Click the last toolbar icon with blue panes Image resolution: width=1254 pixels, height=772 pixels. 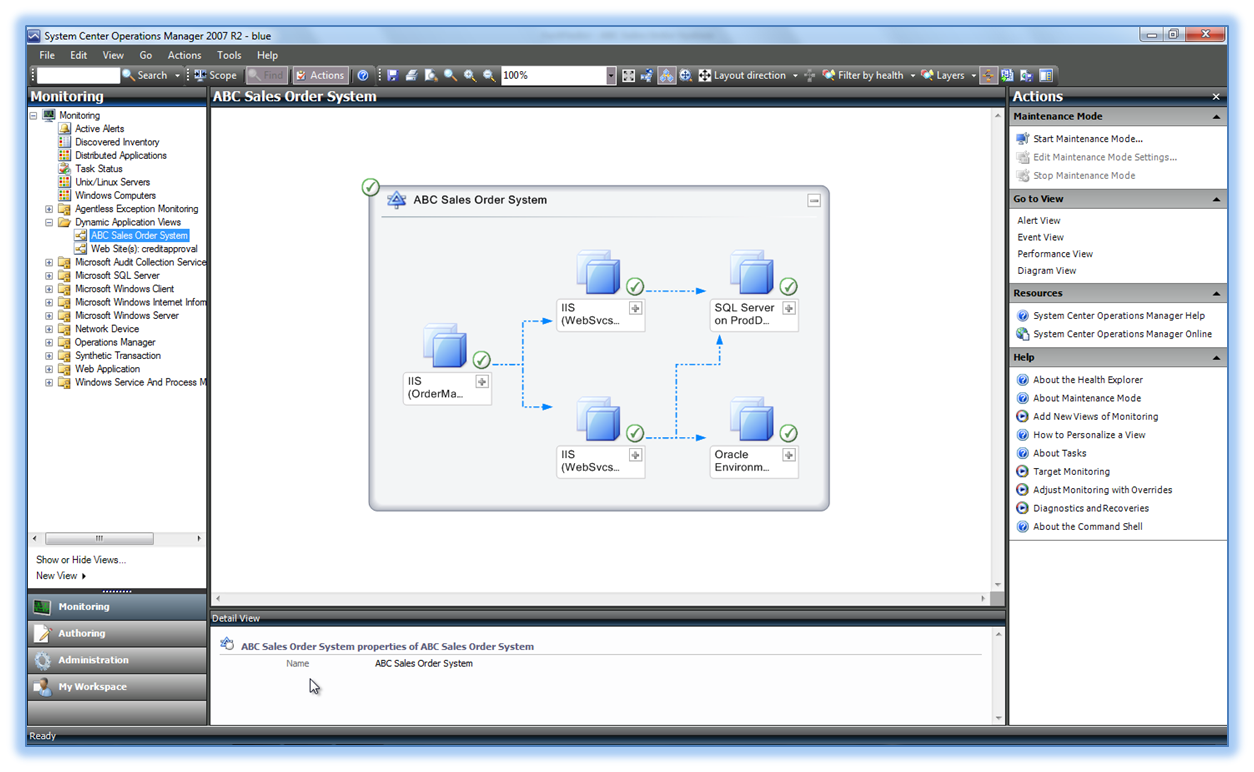1046,75
